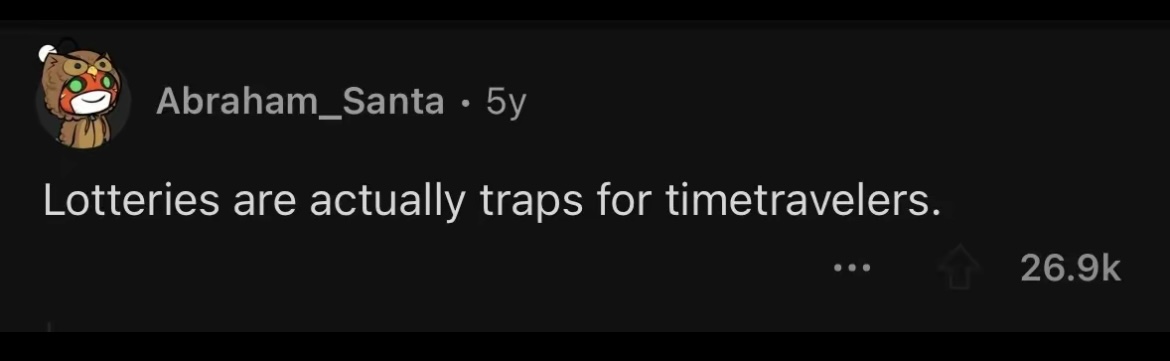Click the 5y timestamp

[x=506, y=103]
